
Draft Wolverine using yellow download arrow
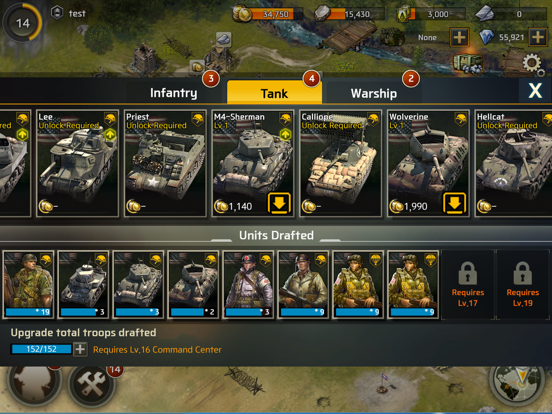[454, 203]
